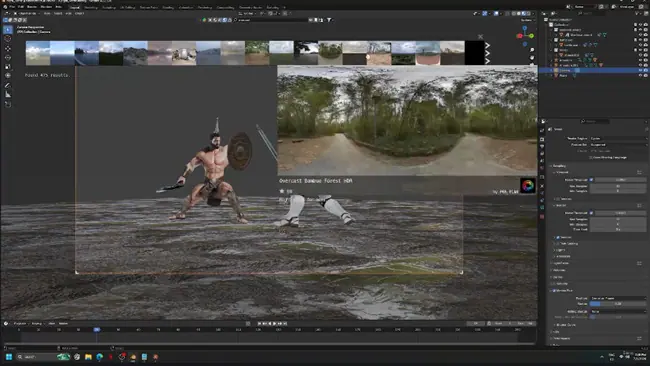Screen dimensions: 650x366
Task: Collapse the Sampling panel
Action: [559, 166]
